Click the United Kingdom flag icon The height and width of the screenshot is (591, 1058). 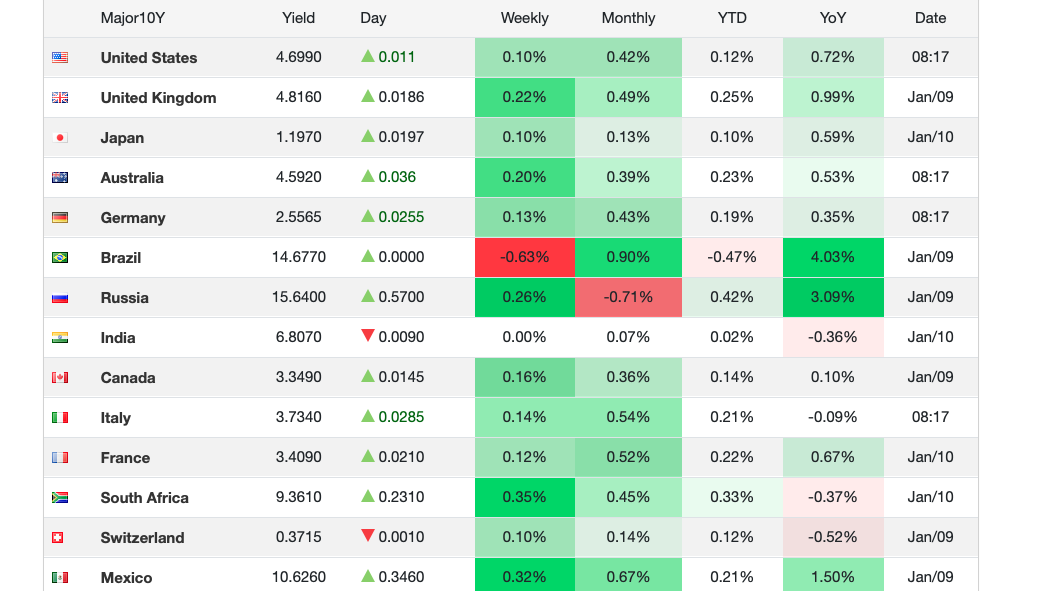(60, 97)
